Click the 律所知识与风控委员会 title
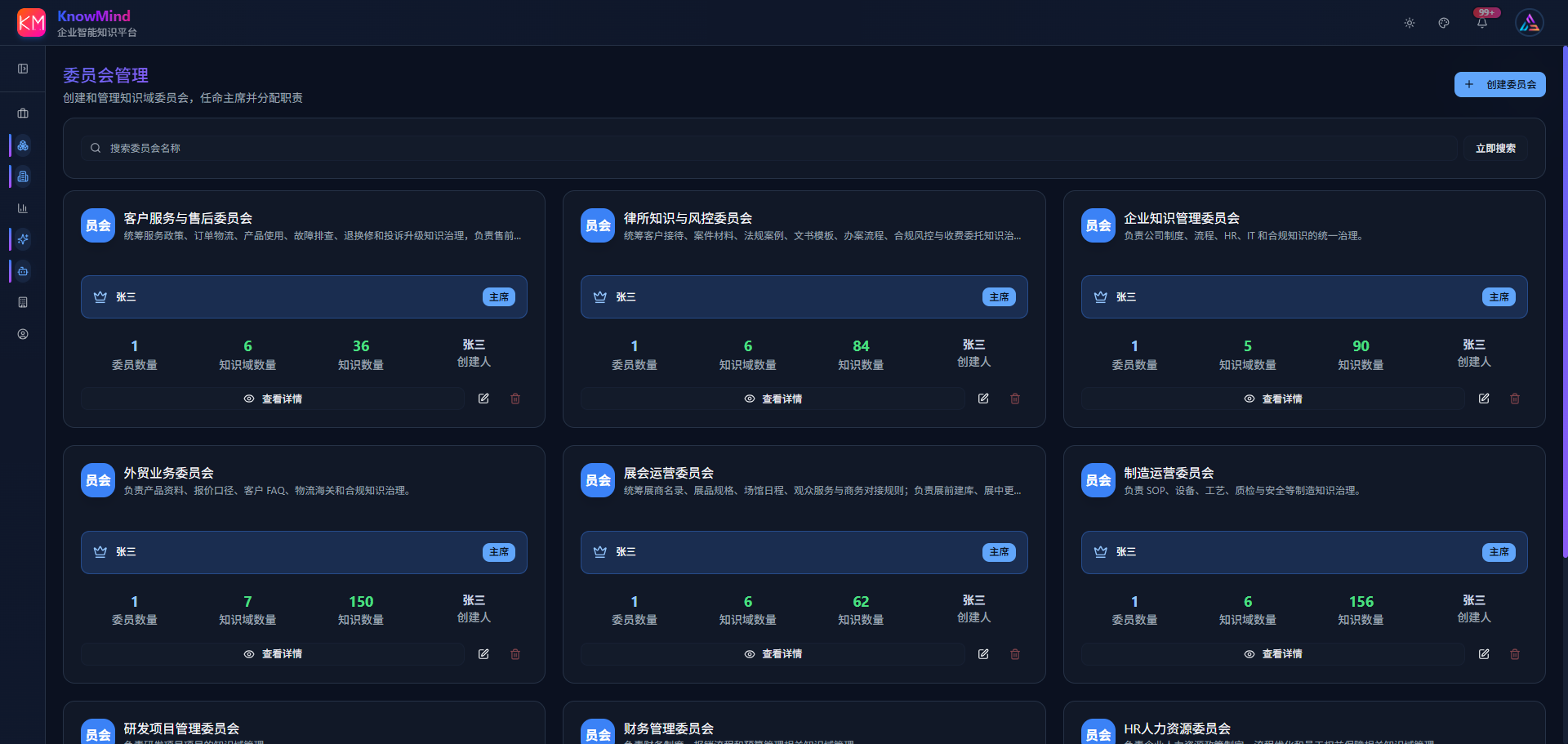 [x=688, y=218]
